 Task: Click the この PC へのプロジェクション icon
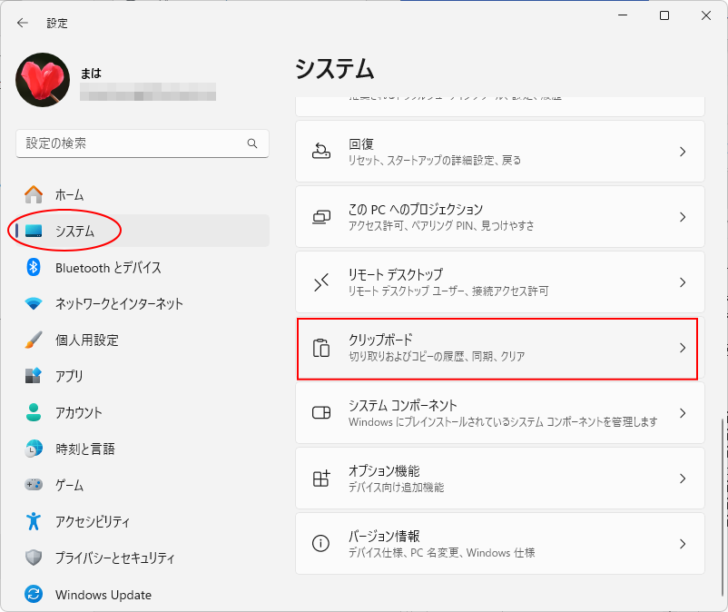point(321,217)
